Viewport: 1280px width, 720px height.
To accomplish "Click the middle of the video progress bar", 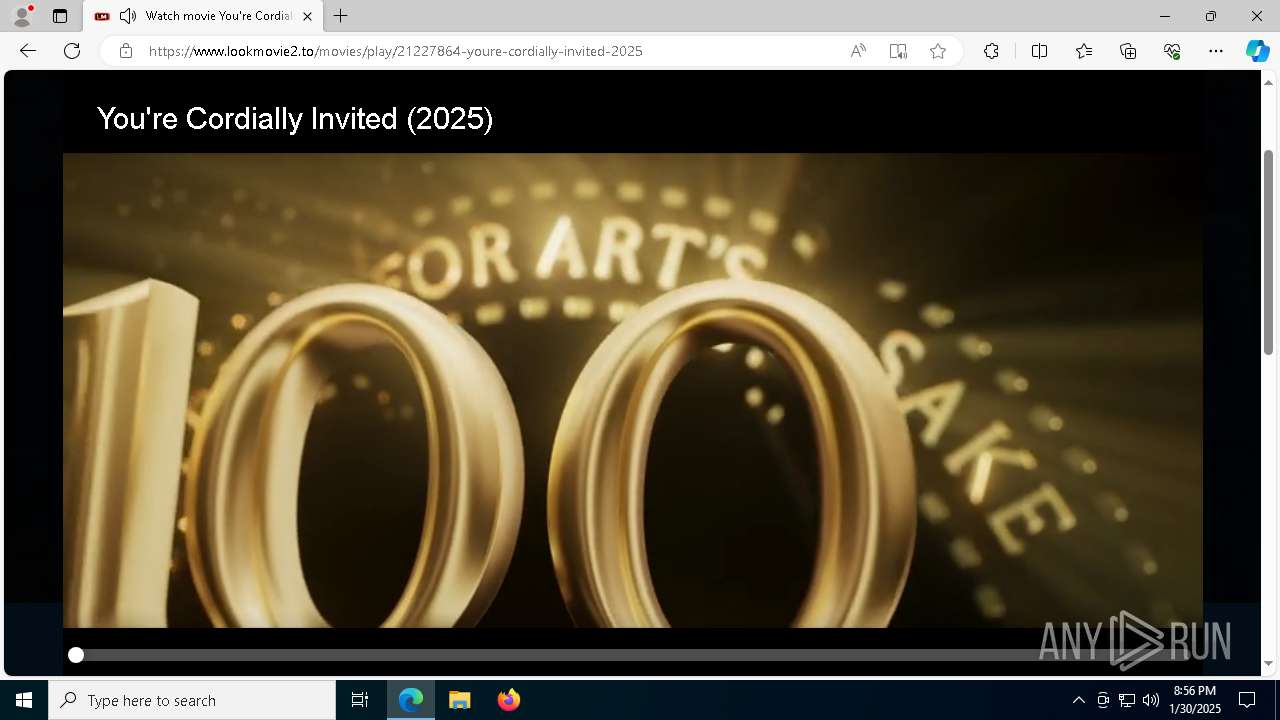I will point(632,655).
